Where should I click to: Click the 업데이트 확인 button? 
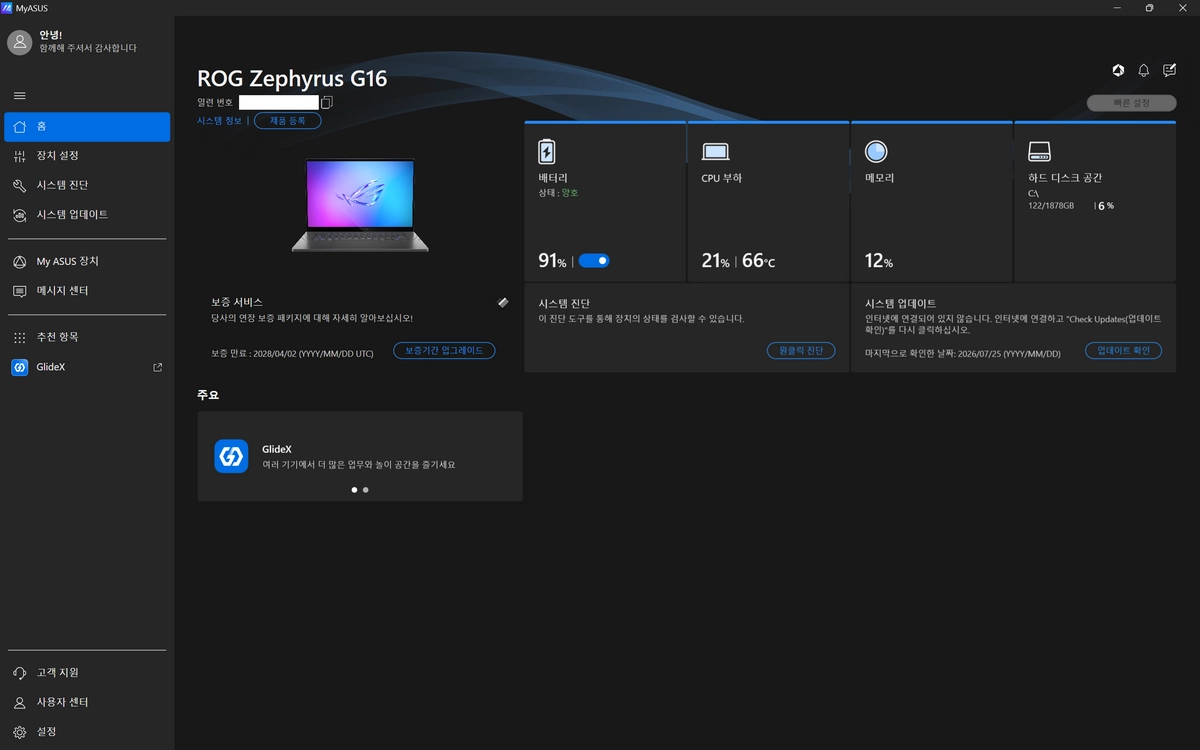point(1124,351)
